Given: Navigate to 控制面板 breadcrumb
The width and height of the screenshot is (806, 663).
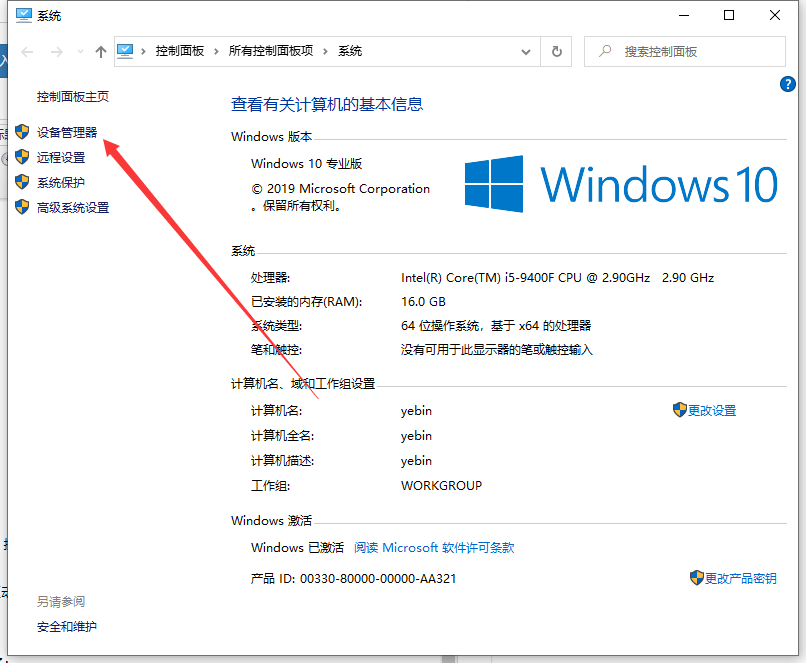Looking at the screenshot, I should (181, 51).
